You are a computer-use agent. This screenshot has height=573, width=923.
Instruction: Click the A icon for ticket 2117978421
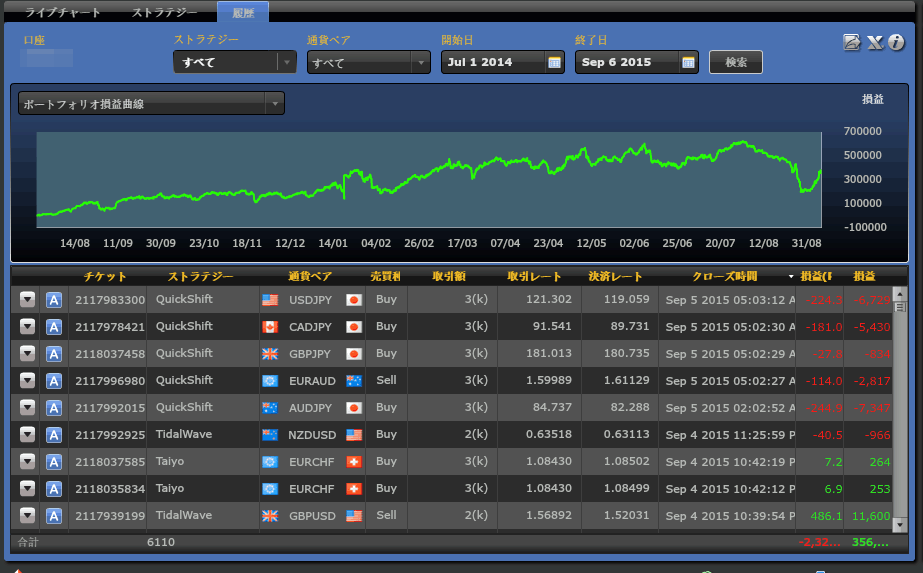pyautogui.click(x=54, y=327)
